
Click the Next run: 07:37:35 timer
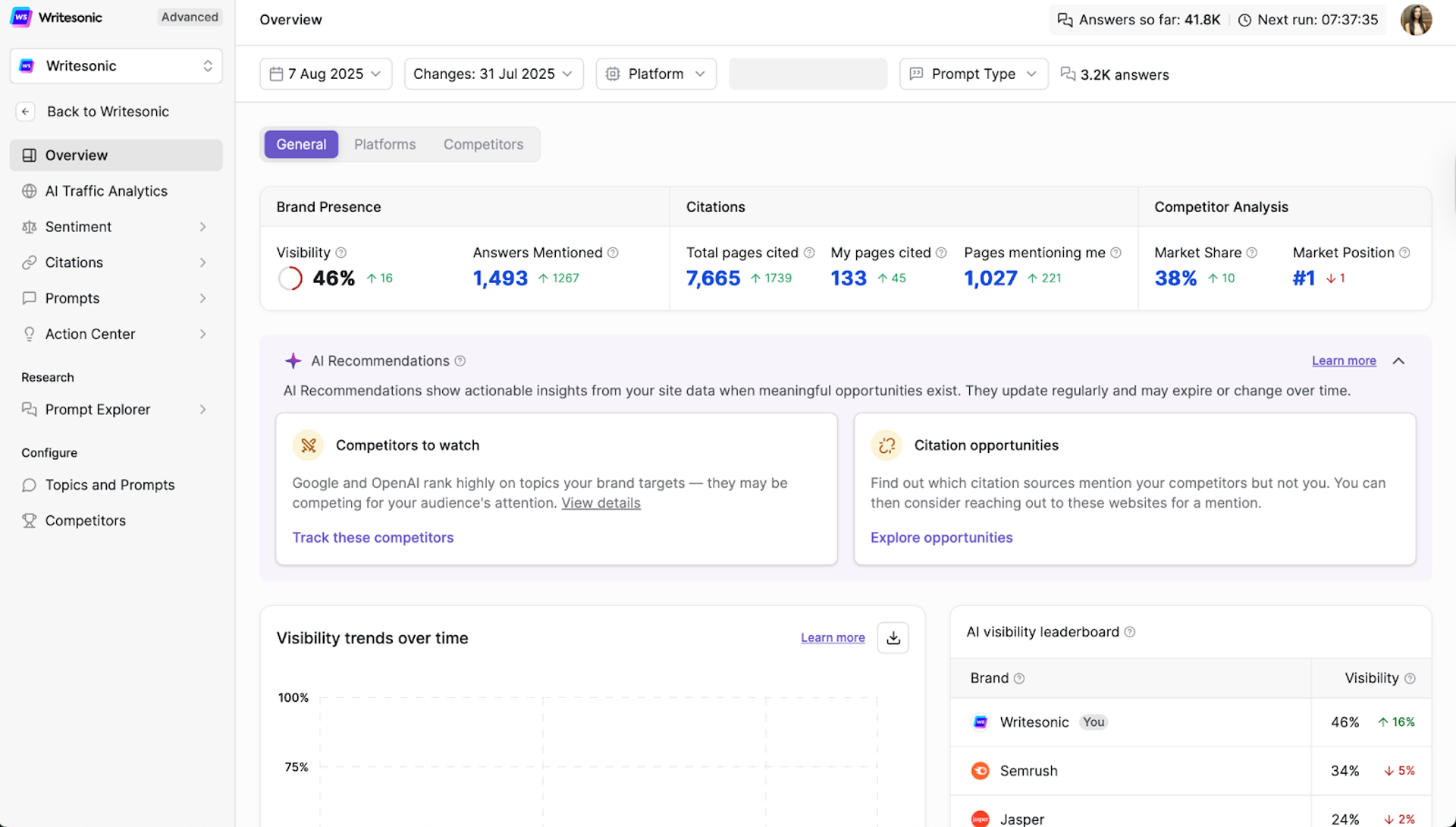[x=1308, y=20]
